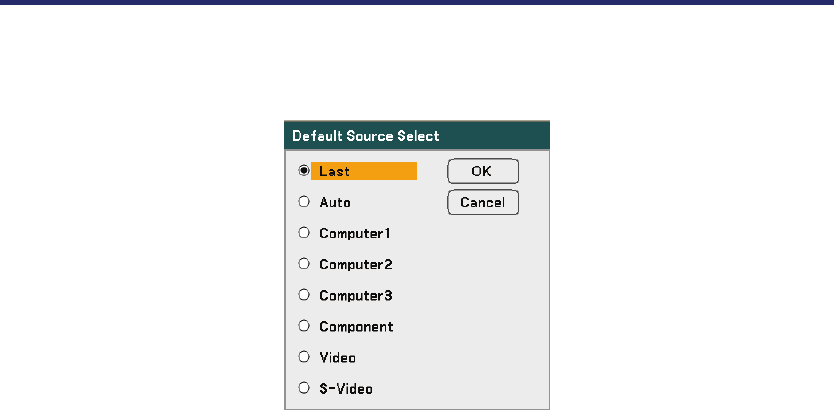Viewport: 834px width, 410px height.
Task: Choose the Component radio button circle
Action: tap(304, 326)
